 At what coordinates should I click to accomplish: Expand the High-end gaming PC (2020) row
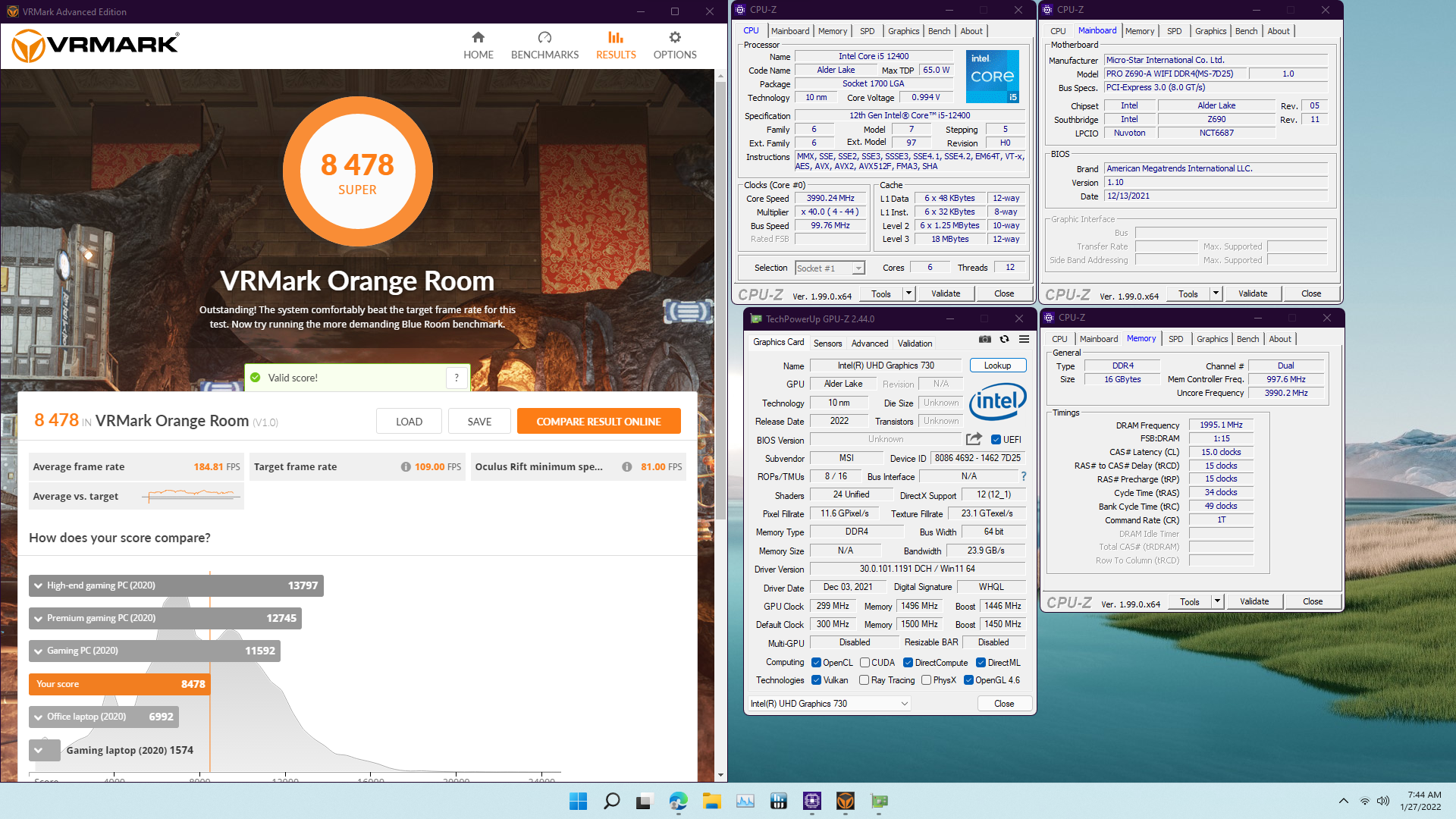tap(176, 585)
